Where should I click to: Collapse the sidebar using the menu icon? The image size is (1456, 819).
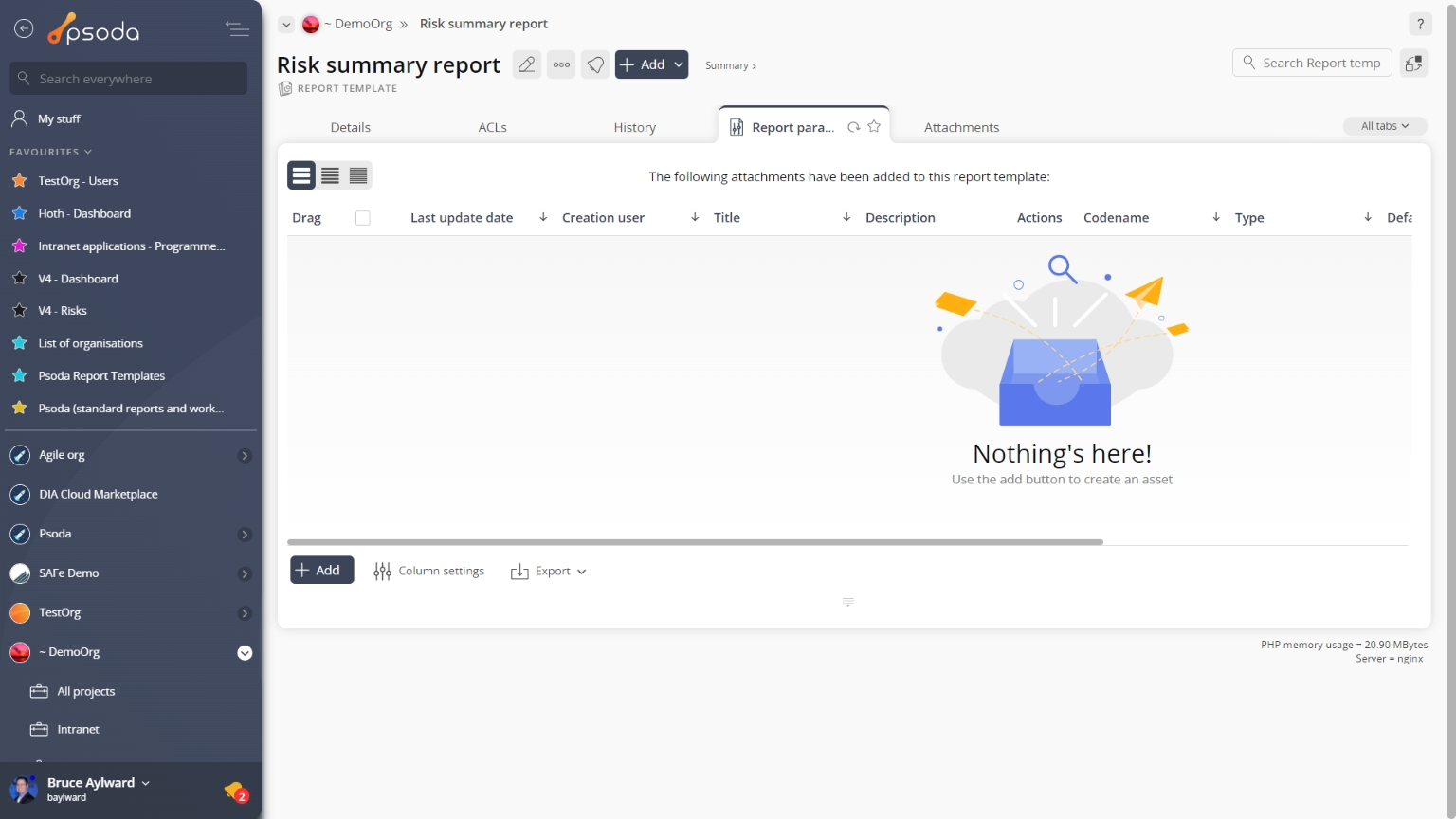237,29
